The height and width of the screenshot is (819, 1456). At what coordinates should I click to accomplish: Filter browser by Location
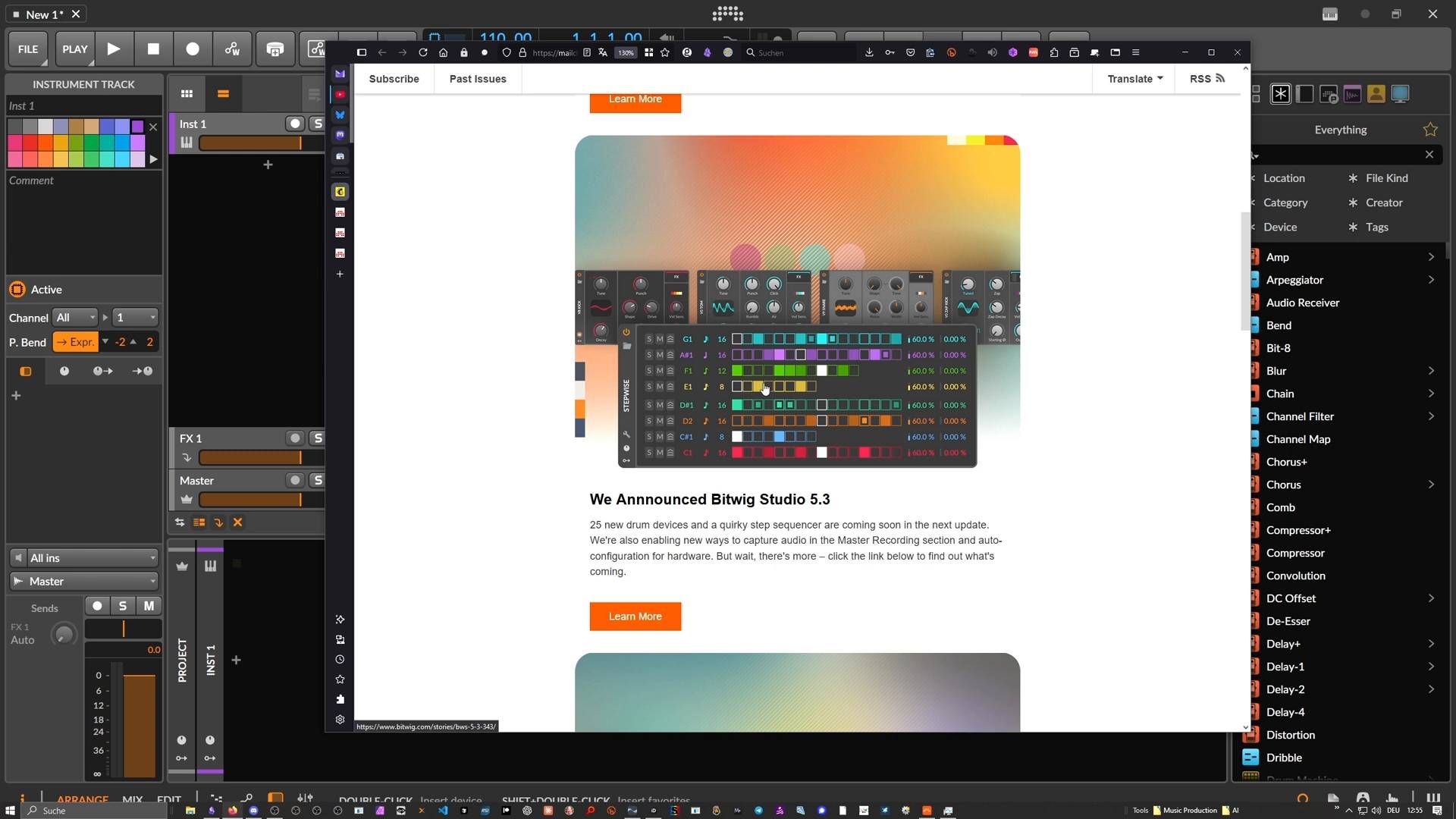(x=1283, y=178)
